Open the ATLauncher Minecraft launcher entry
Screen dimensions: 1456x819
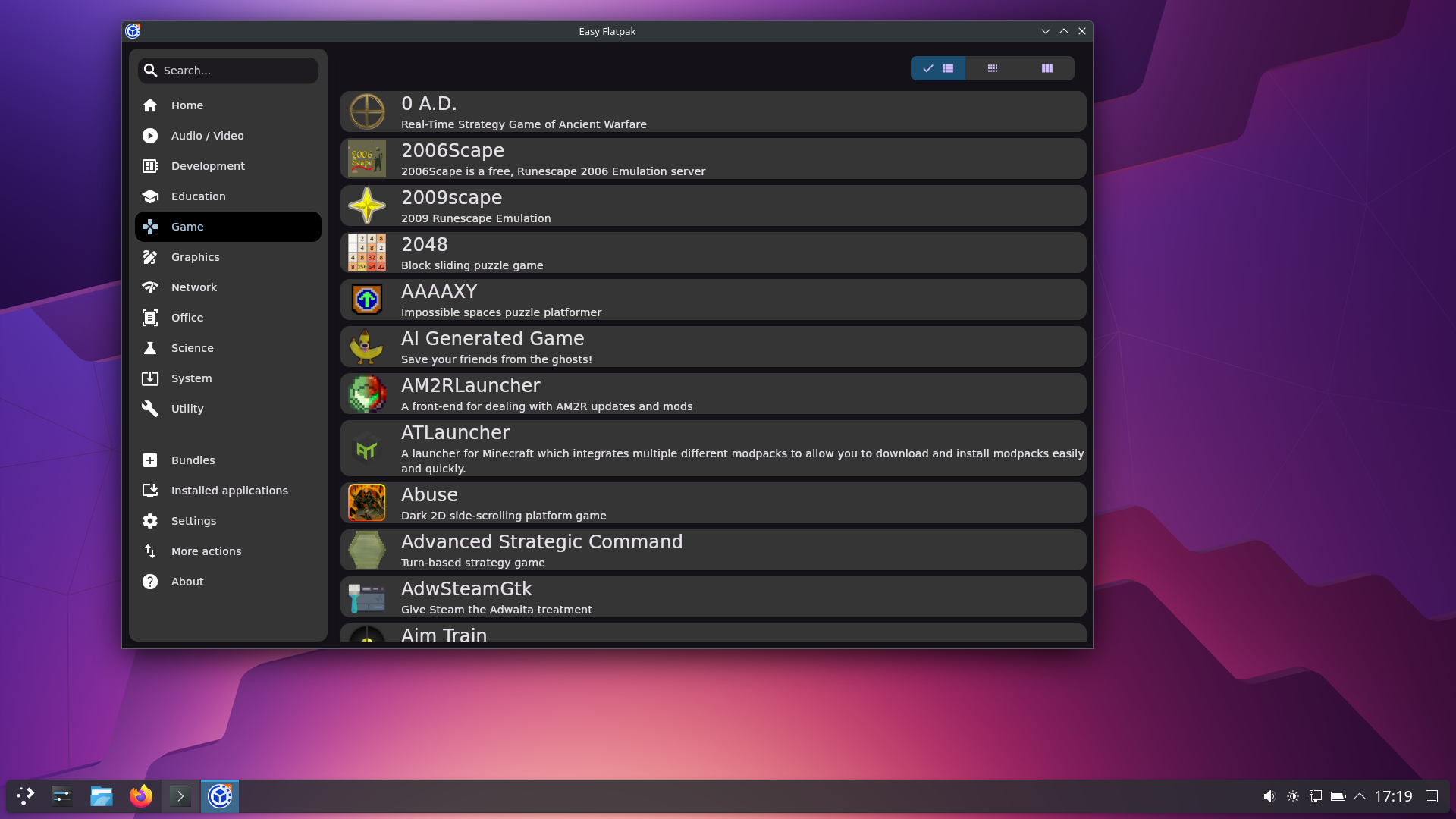(713, 449)
